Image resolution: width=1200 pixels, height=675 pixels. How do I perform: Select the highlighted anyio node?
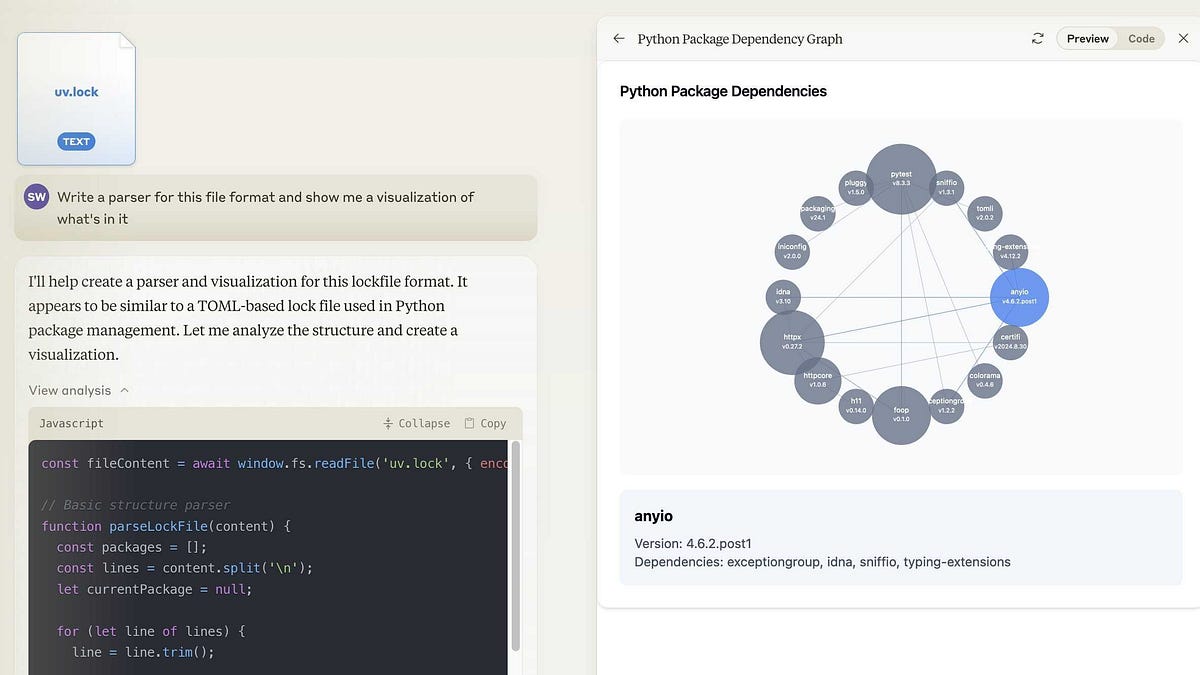click(1019, 297)
